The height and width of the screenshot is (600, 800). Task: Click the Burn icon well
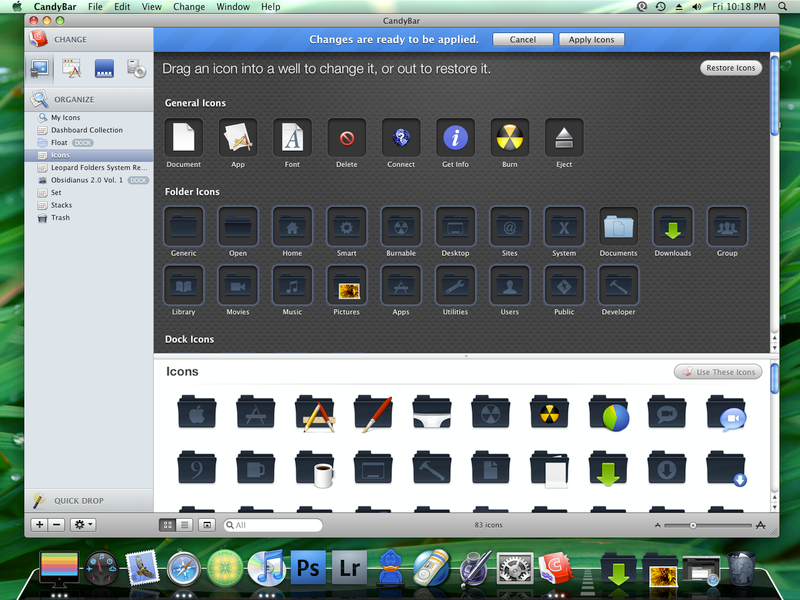coord(510,138)
